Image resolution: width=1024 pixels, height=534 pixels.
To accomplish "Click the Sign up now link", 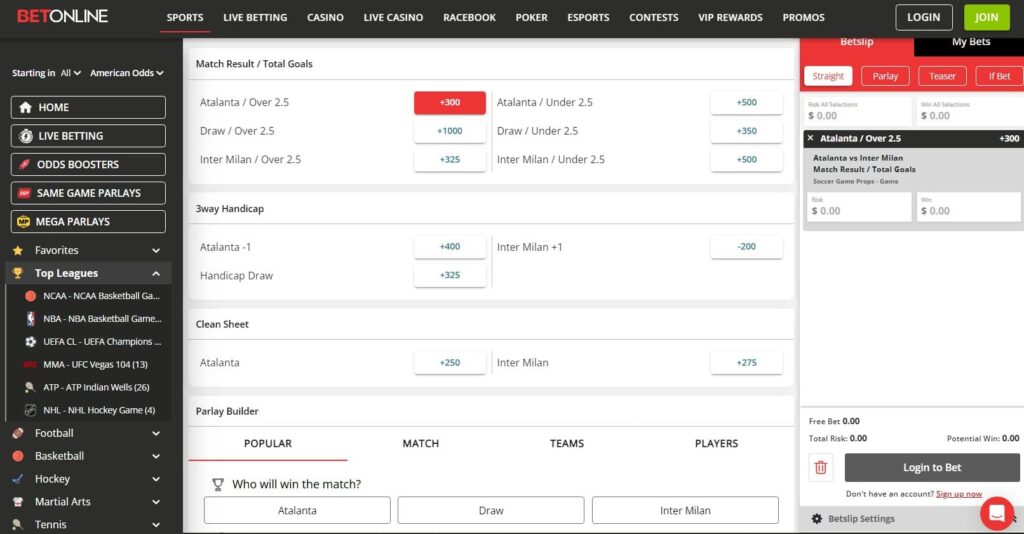I will [958, 494].
